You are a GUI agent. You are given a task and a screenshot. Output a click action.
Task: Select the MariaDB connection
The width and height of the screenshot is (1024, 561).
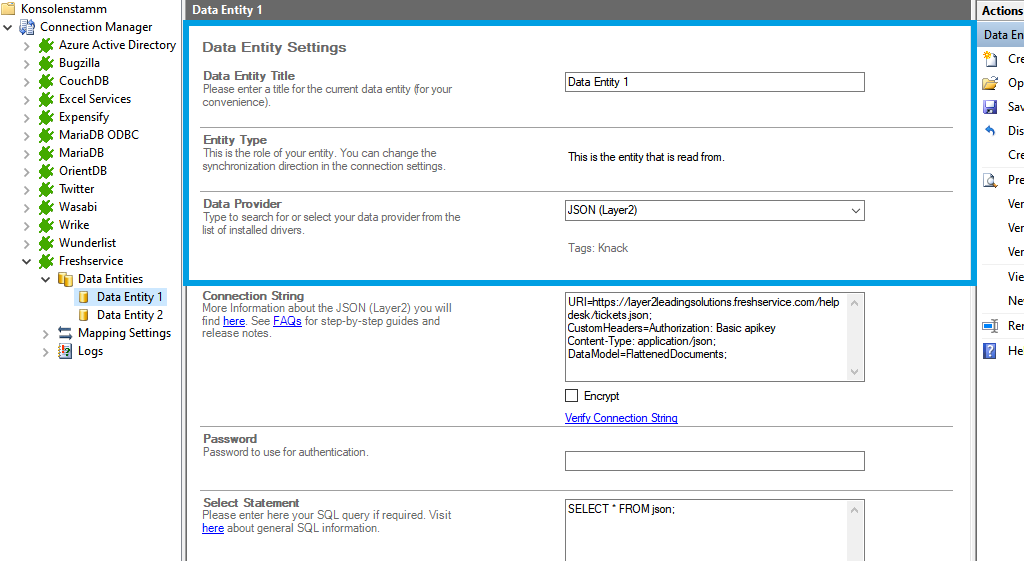81,153
